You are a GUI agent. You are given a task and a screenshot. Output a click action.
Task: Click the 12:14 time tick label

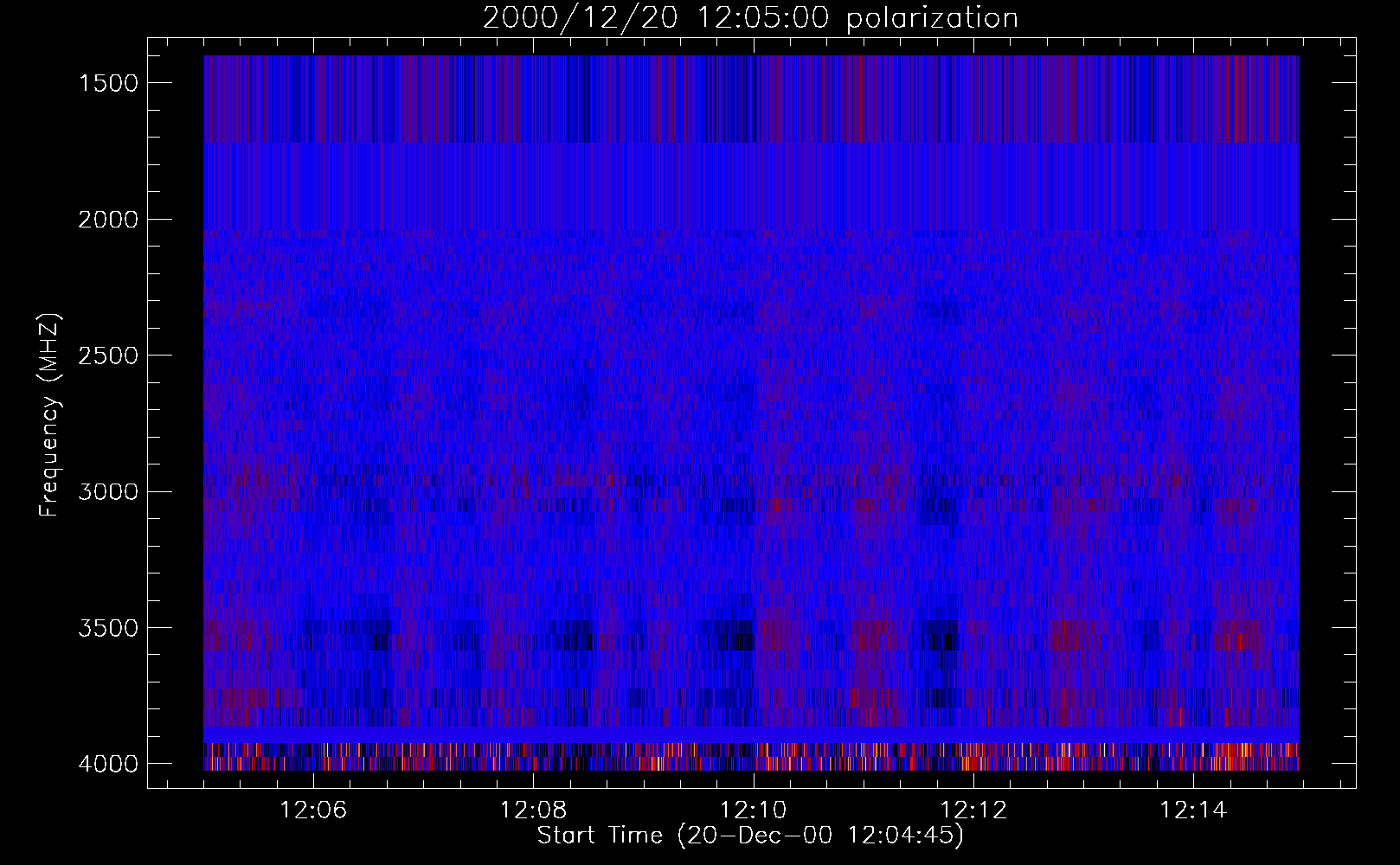coord(1194,811)
